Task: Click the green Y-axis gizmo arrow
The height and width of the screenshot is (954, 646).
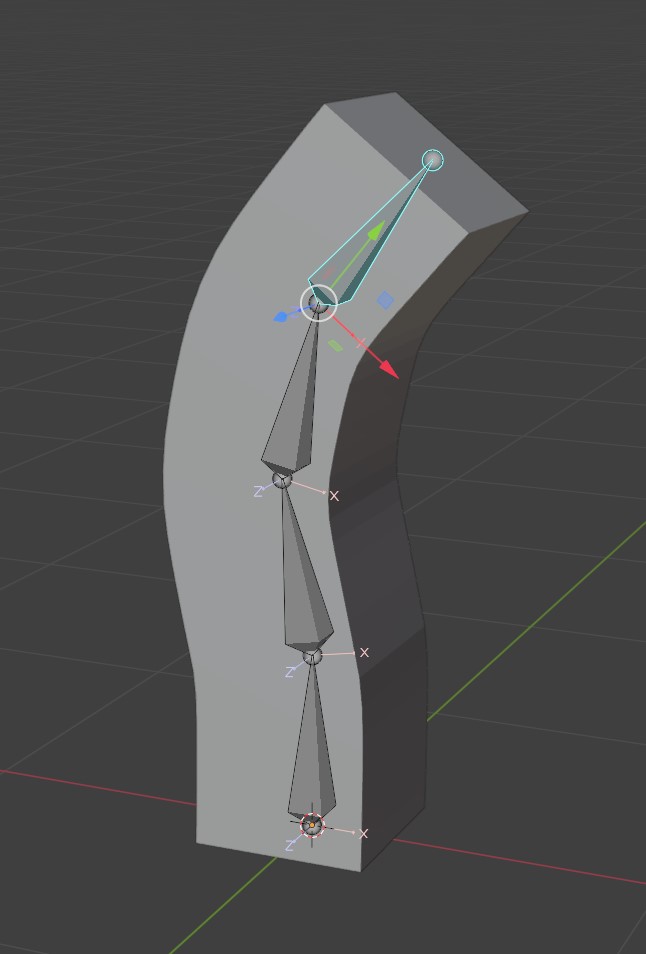Action: (375, 231)
